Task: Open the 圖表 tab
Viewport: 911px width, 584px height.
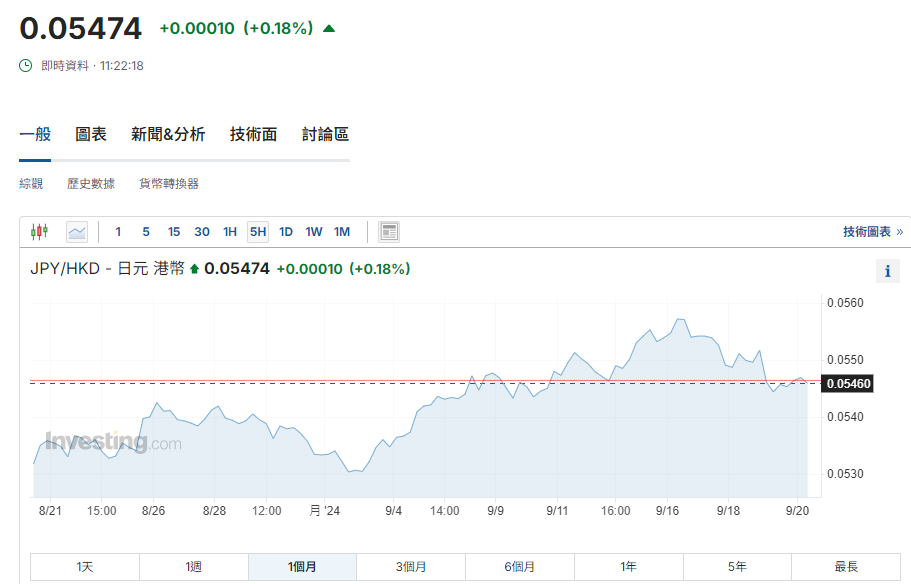Action: pos(91,134)
